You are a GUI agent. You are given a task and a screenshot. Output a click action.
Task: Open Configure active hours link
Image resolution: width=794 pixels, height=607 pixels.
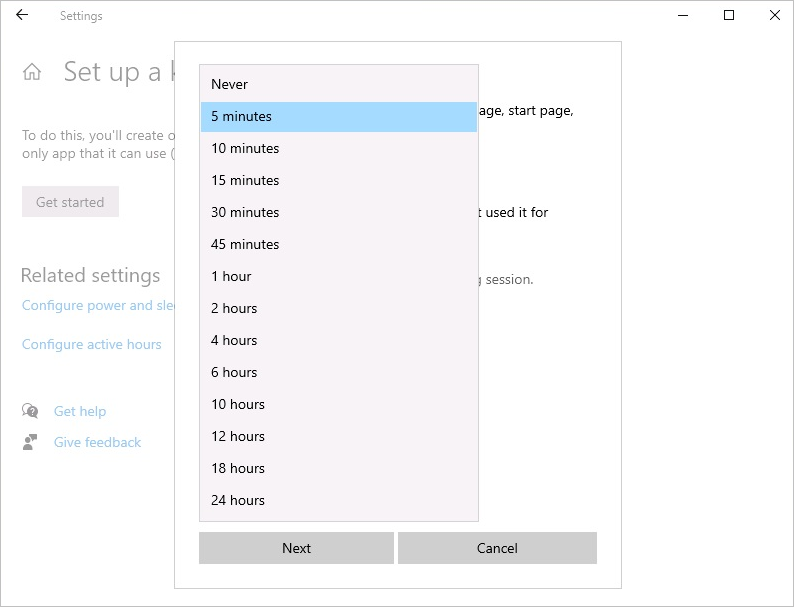click(92, 344)
